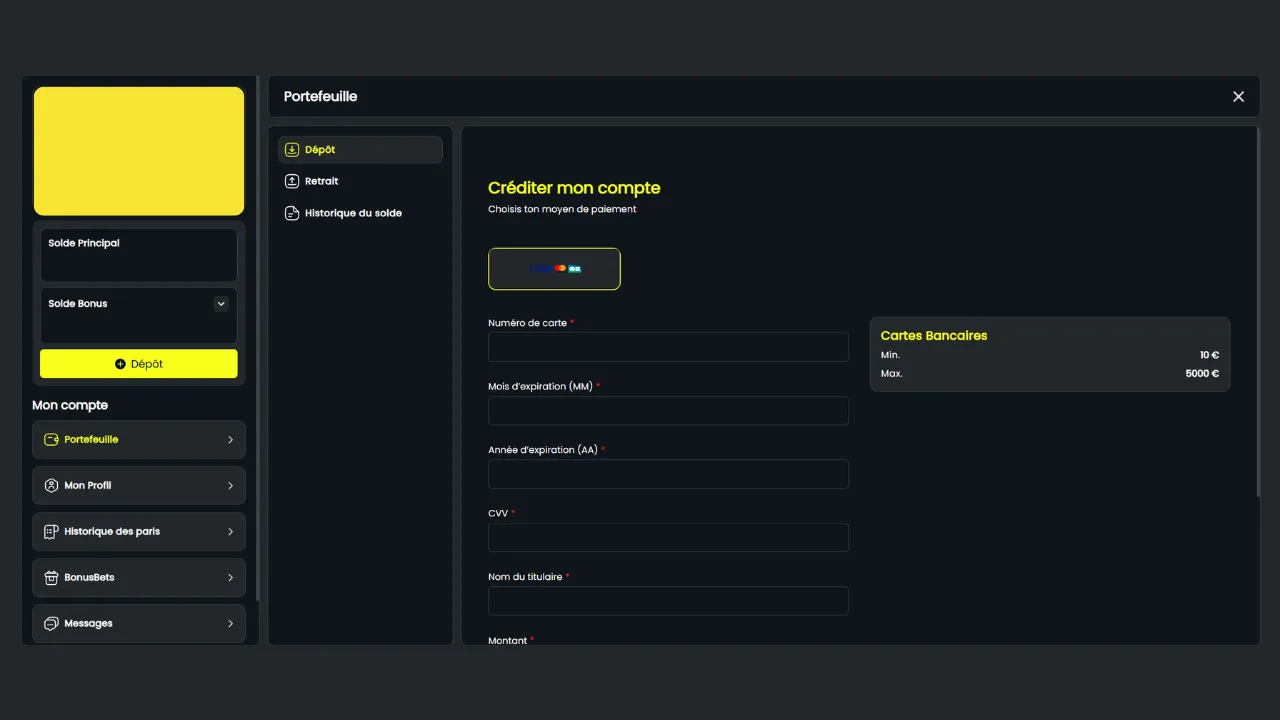Select the Historique des paris menu item
The width and height of the screenshot is (1280, 720).
(139, 532)
